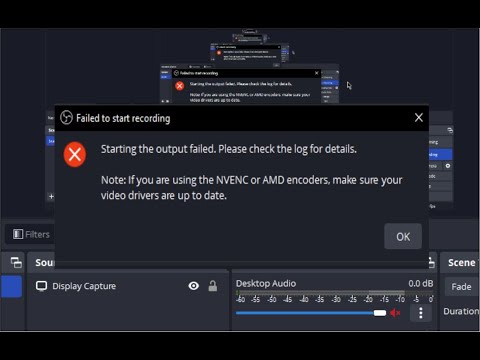Unmute Desktop Audio via red speaker icon
The height and width of the screenshot is (360, 480).
tap(395, 313)
